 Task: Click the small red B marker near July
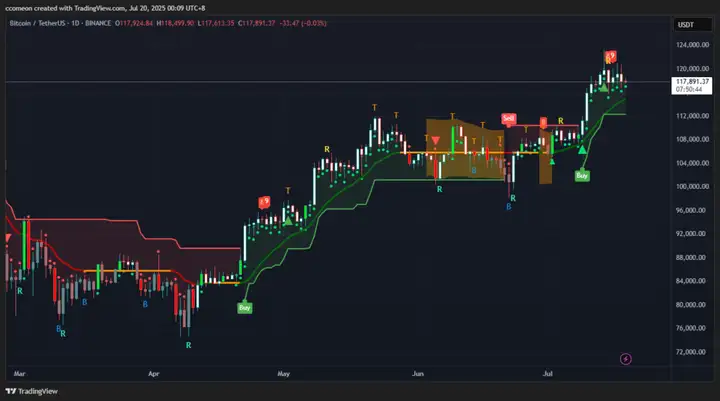pyautogui.click(x=543, y=122)
